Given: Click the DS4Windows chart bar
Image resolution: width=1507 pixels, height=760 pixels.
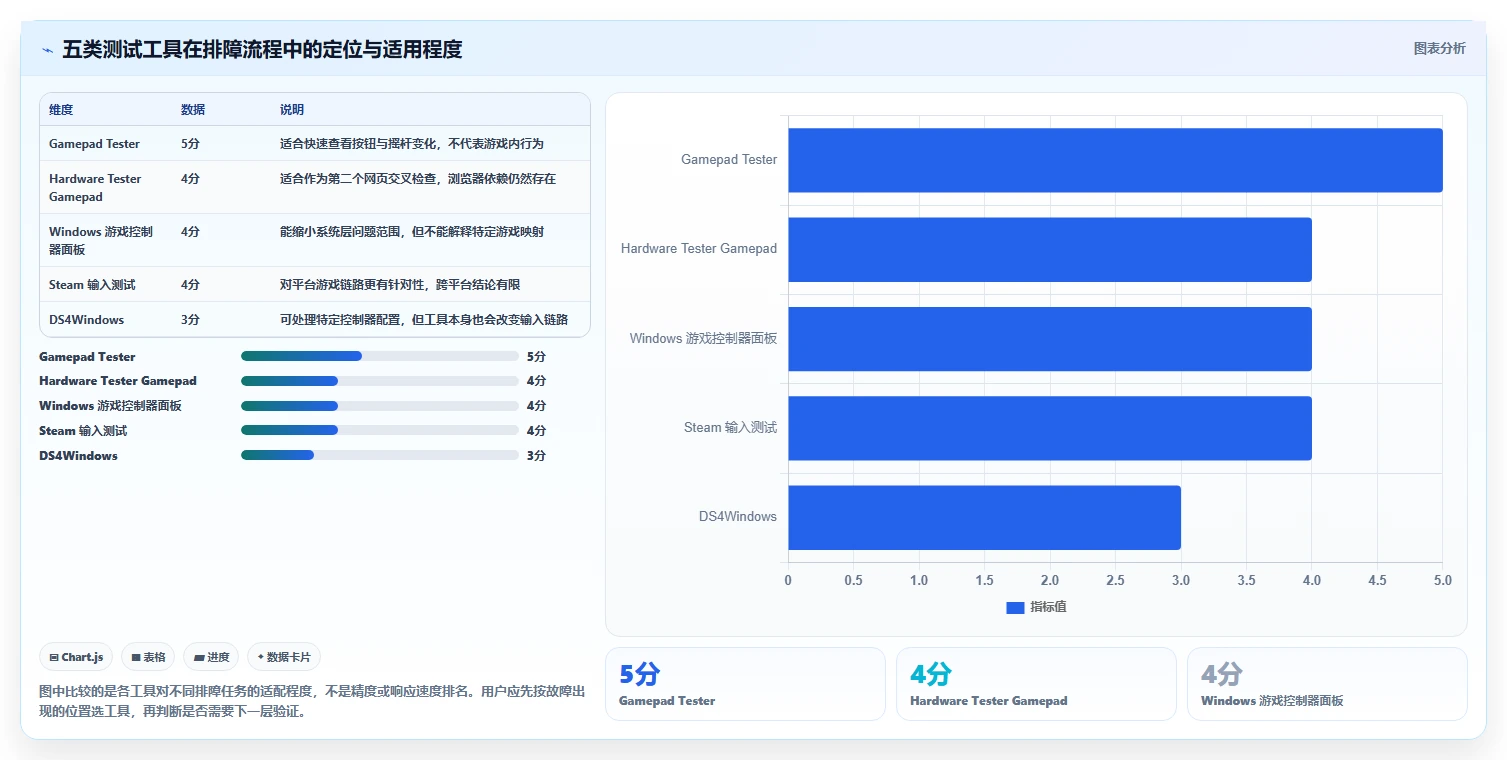Looking at the screenshot, I should (x=984, y=517).
